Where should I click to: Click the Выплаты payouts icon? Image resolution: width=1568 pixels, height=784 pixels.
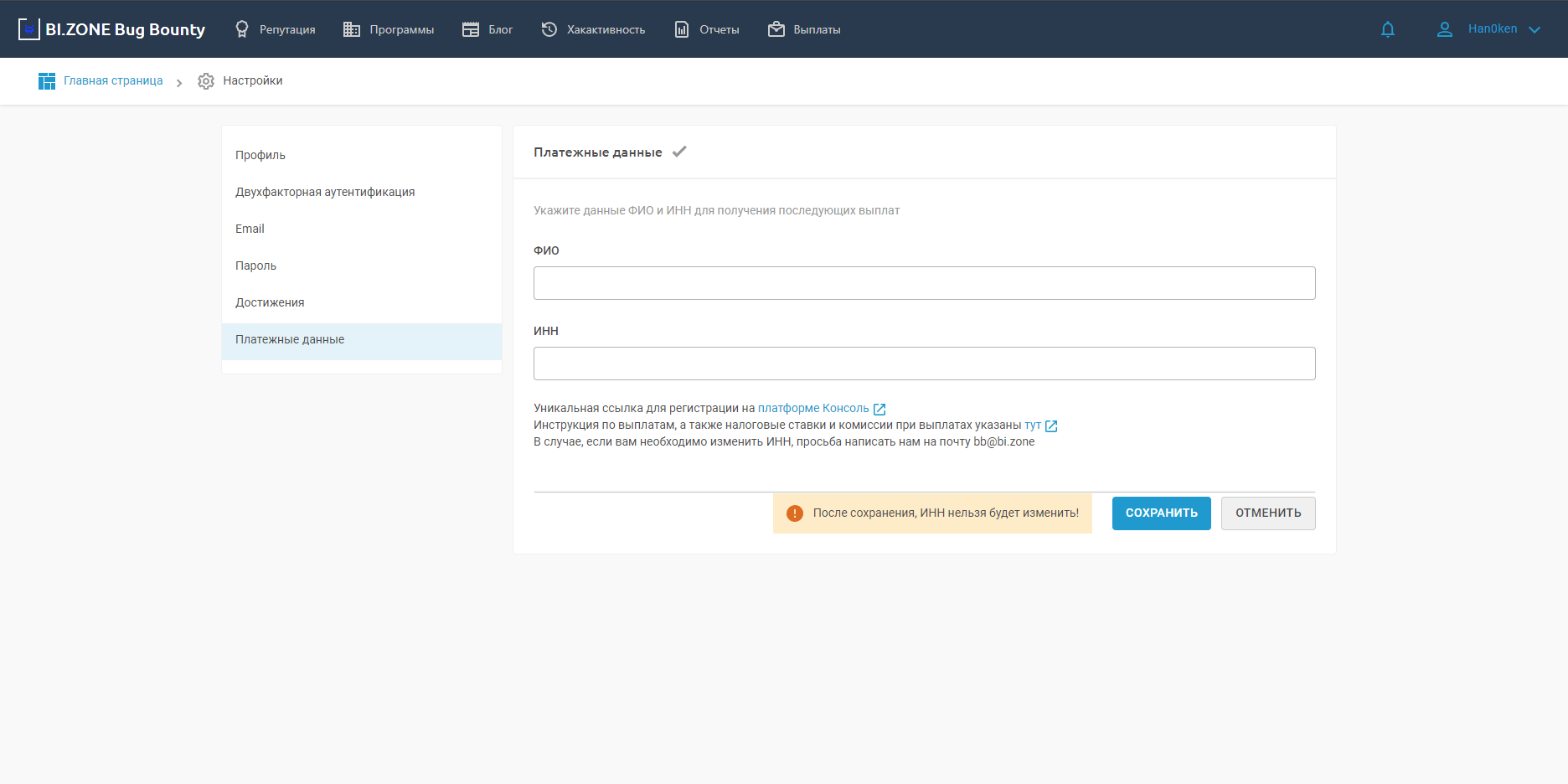pos(776,29)
